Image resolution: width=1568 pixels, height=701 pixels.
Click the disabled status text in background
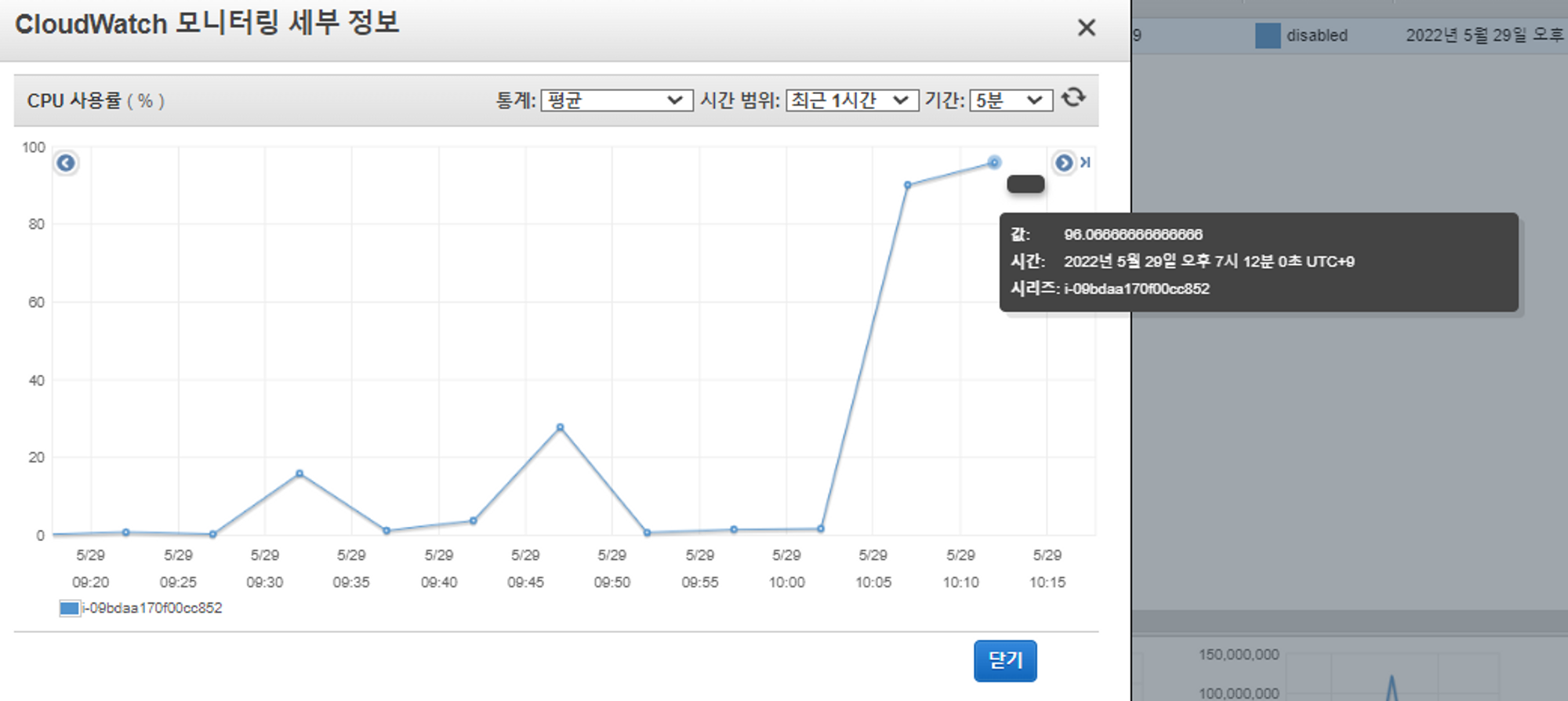[1317, 35]
